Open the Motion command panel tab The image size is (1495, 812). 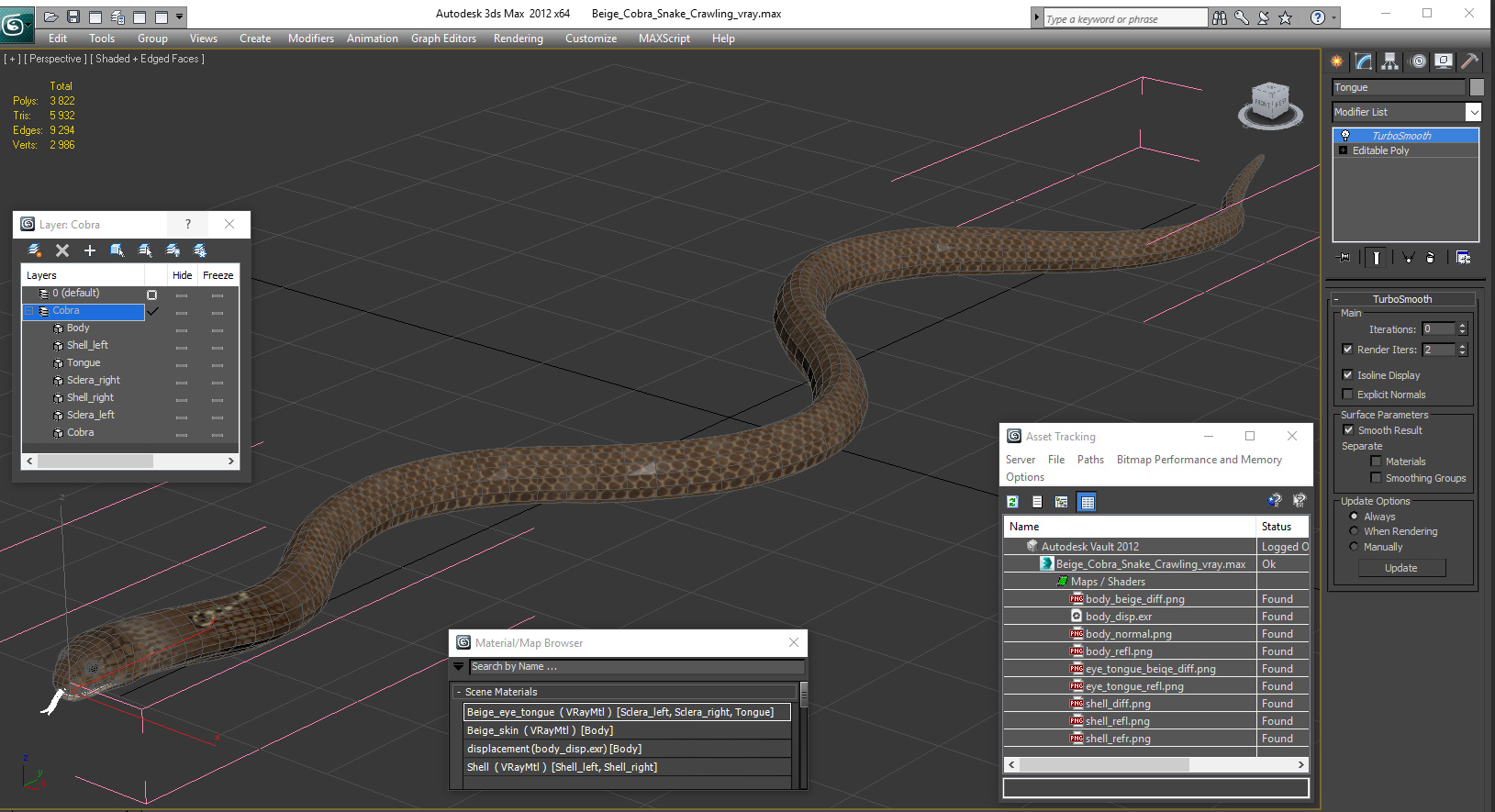point(1418,61)
